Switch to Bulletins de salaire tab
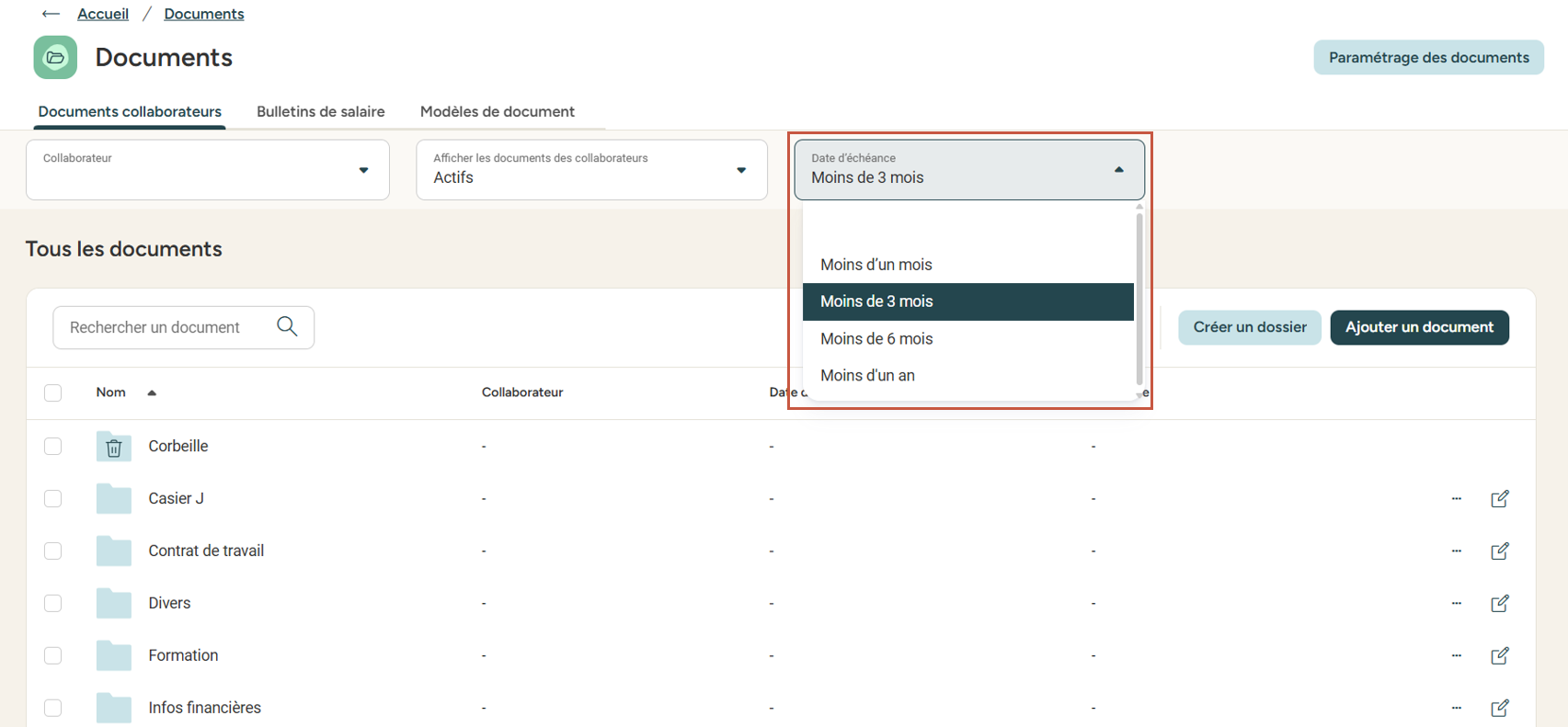Image resolution: width=1568 pixels, height=727 pixels. click(x=320, y=112)
